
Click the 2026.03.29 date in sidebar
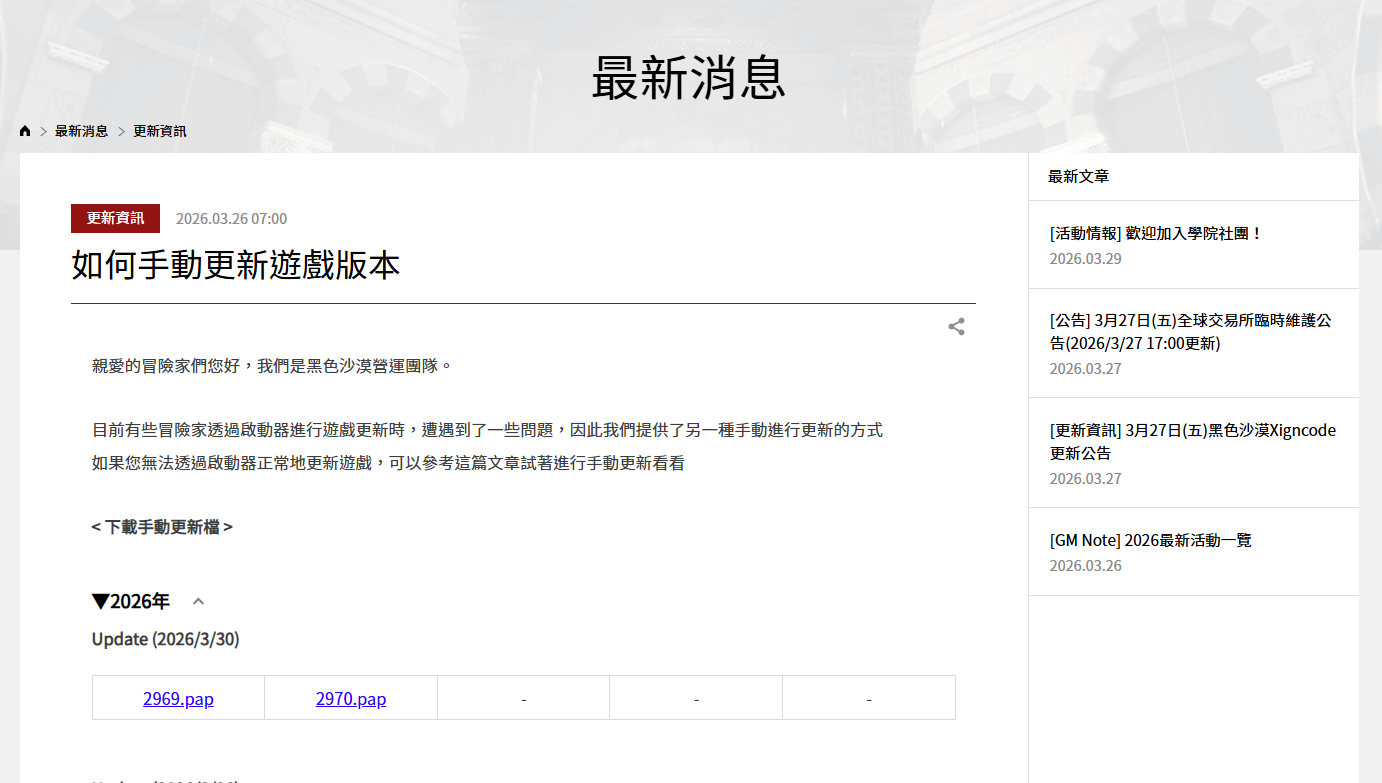click(1085, 259)
